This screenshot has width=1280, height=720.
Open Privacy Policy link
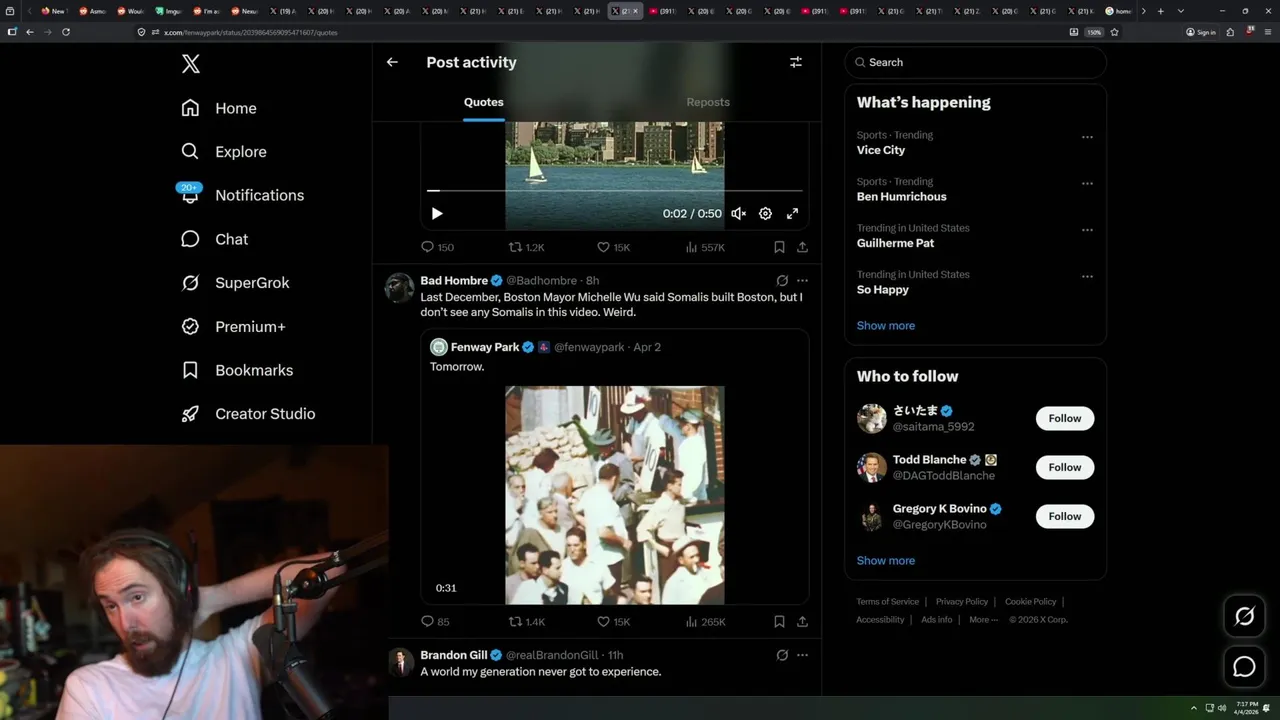point(962,602)
